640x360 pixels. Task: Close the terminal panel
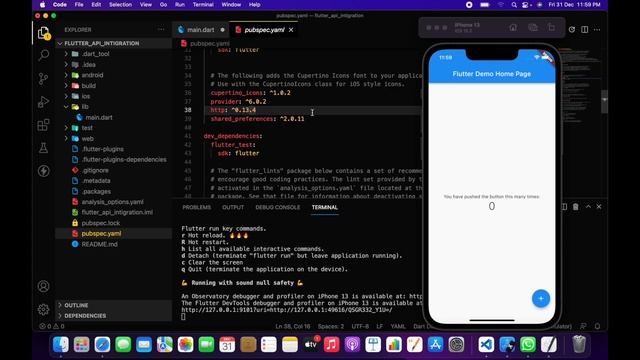tap(599, 207)
